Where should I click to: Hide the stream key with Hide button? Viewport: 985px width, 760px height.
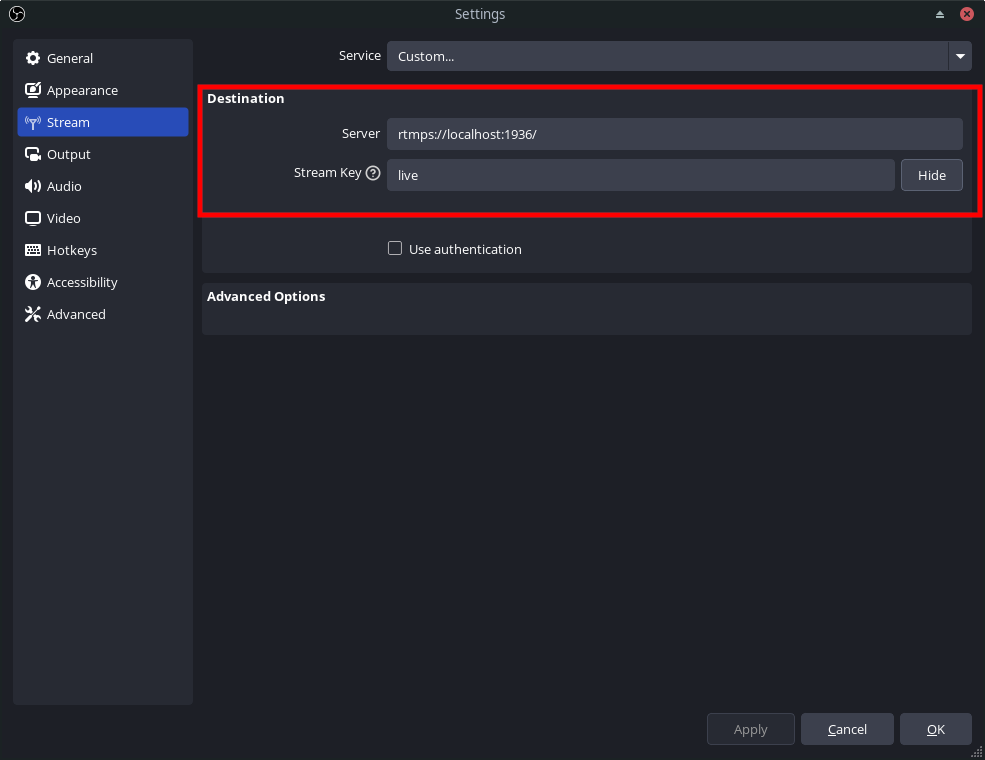pyautogui.click(x=932, y=175)
